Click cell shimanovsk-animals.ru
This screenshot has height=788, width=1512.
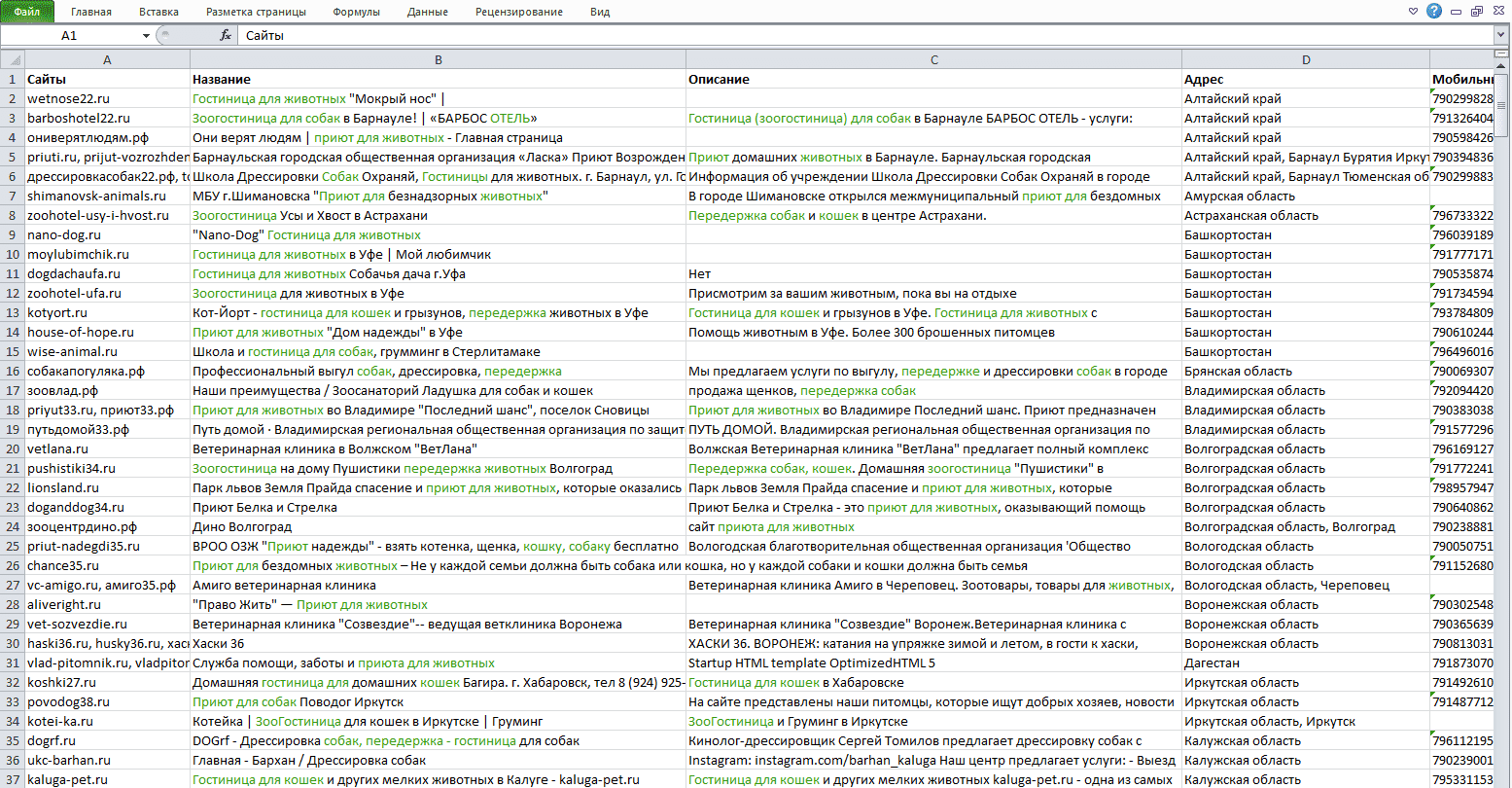click(107, 196)
